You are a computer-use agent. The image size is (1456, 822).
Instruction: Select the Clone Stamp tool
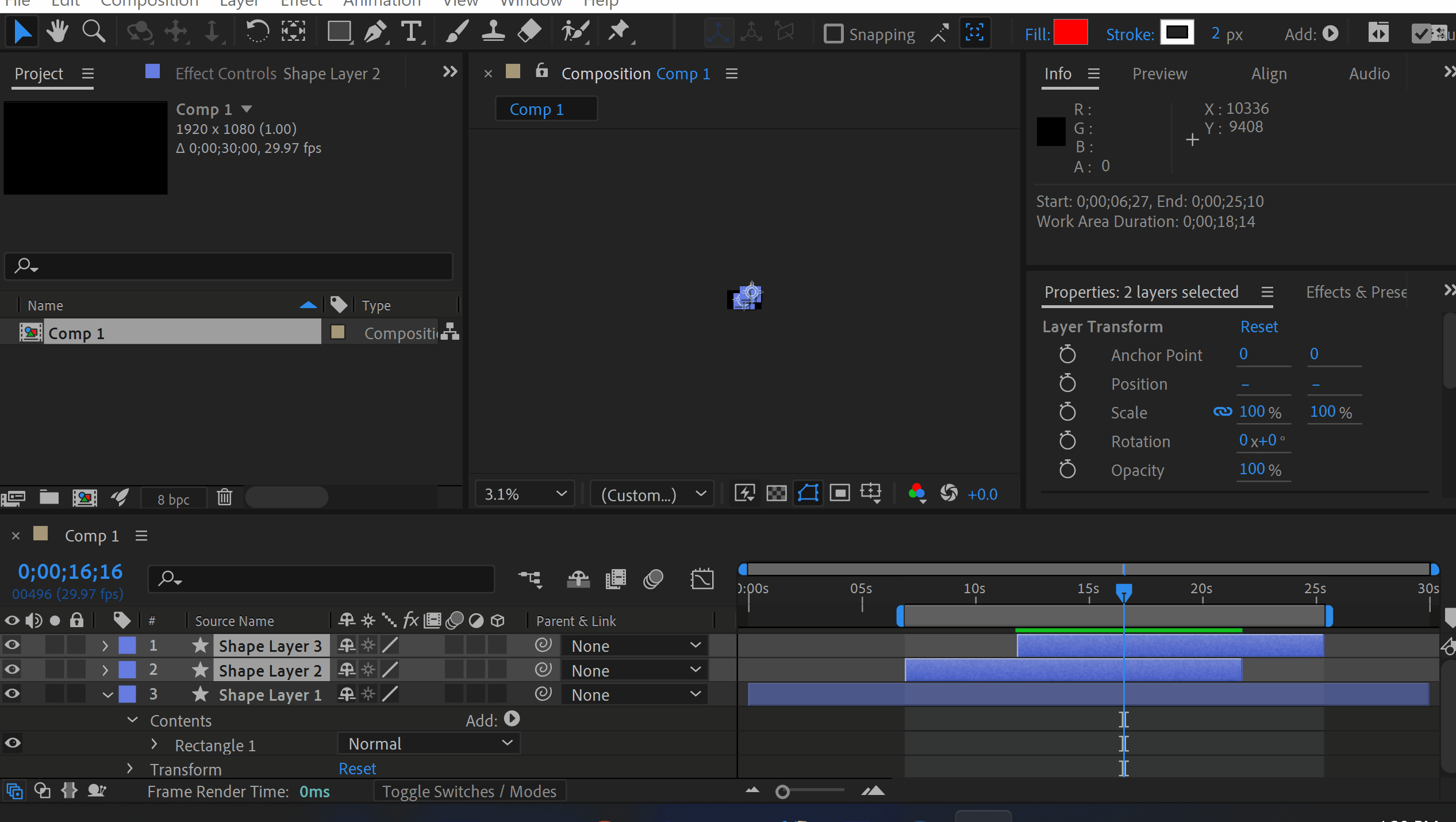[x=493, y=32]
